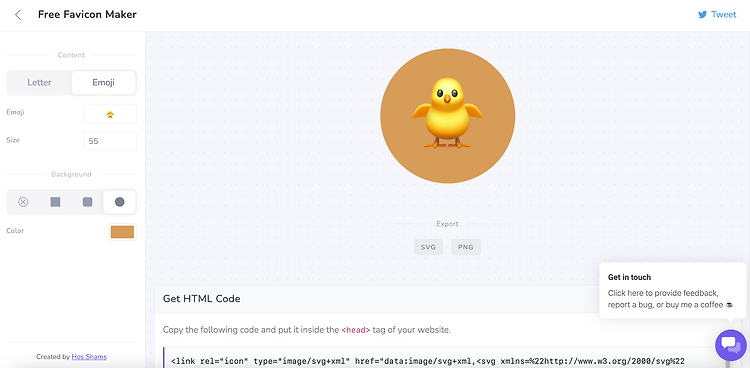Export favicon as SVG
This screenshot has height=368, width=750.
[x=428, y=247]
